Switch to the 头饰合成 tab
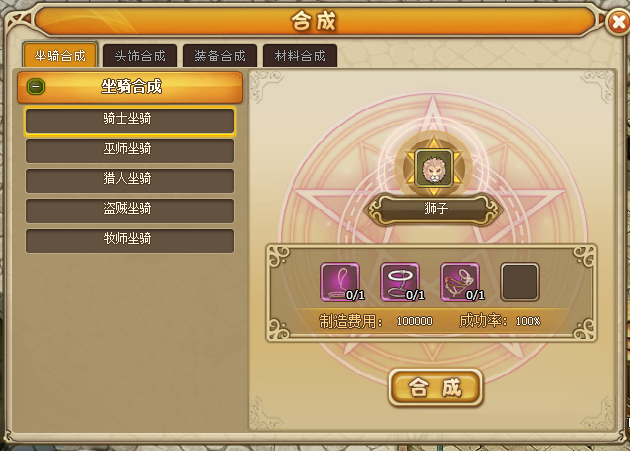The image size is (630, 451). pos(140,55)
